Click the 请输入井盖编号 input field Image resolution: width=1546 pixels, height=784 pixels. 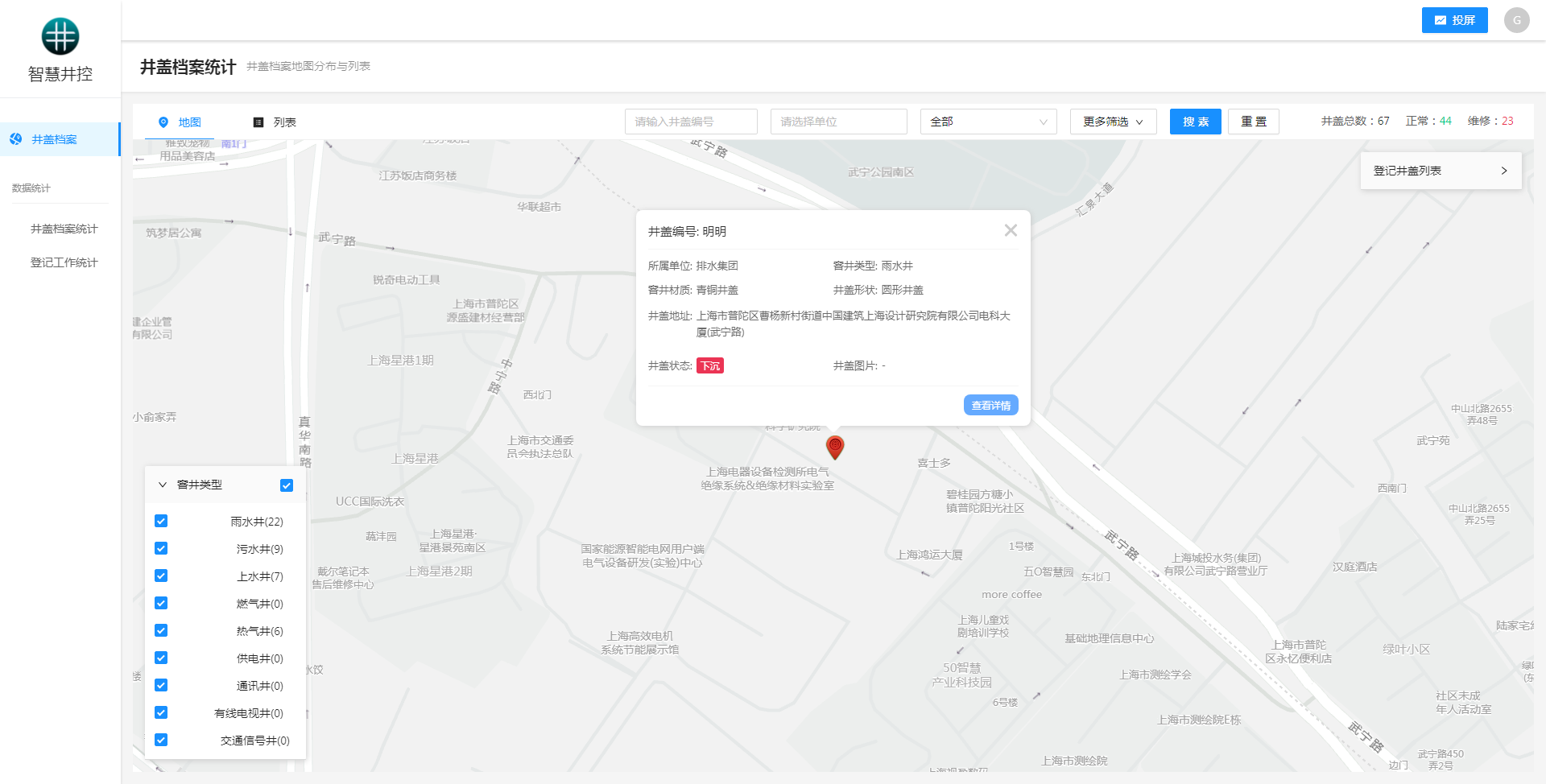[x=691, y=122]
